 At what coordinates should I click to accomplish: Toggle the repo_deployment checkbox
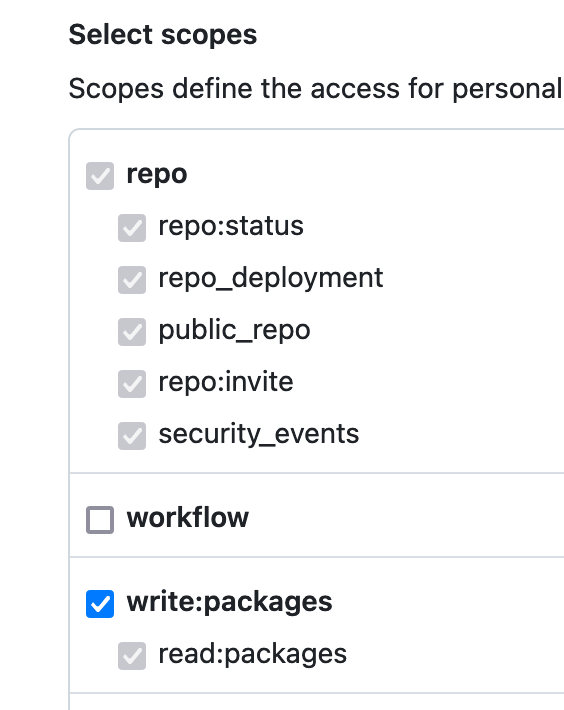click(x=132, y=280)
